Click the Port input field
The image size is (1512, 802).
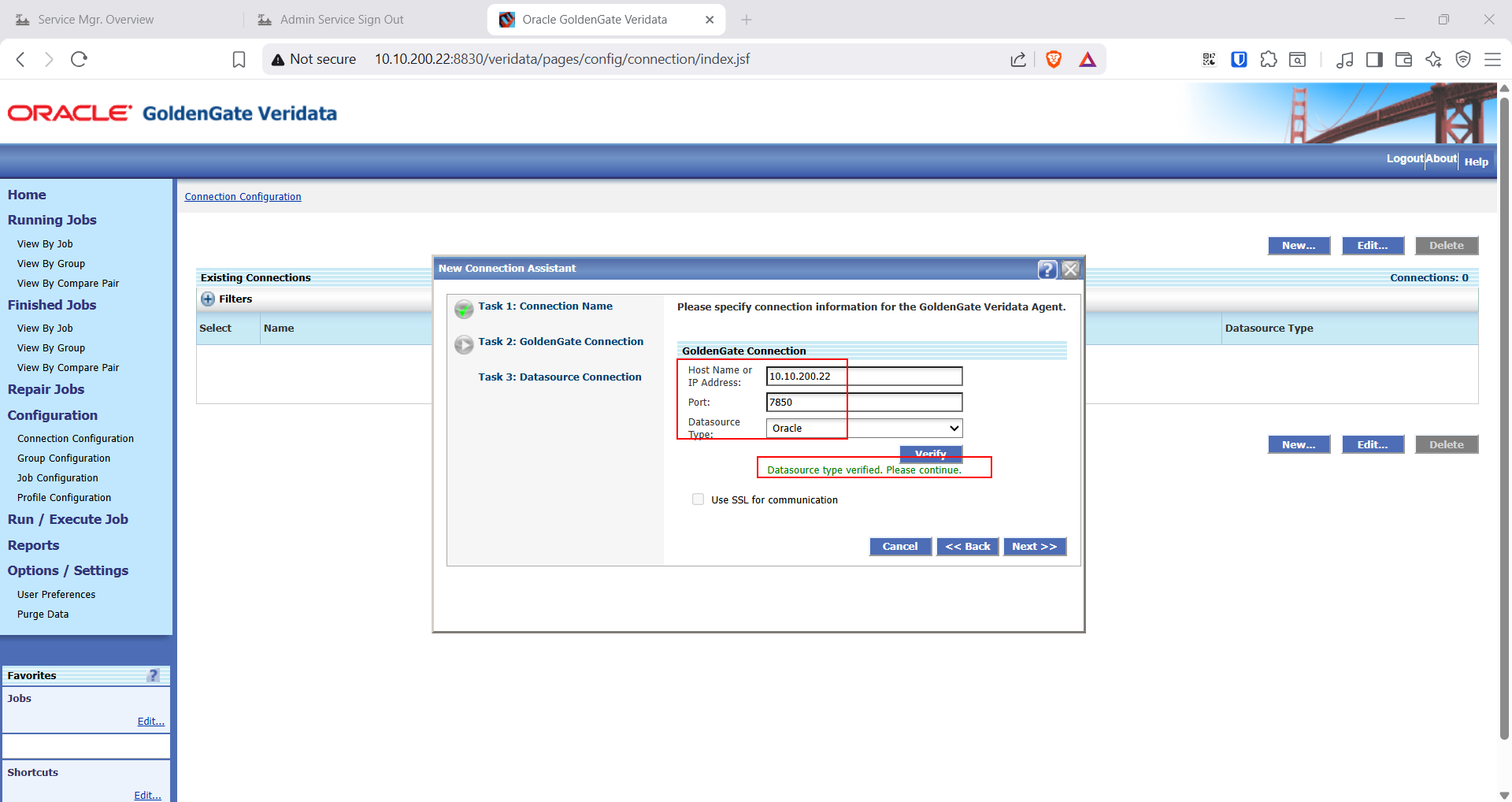864,402
